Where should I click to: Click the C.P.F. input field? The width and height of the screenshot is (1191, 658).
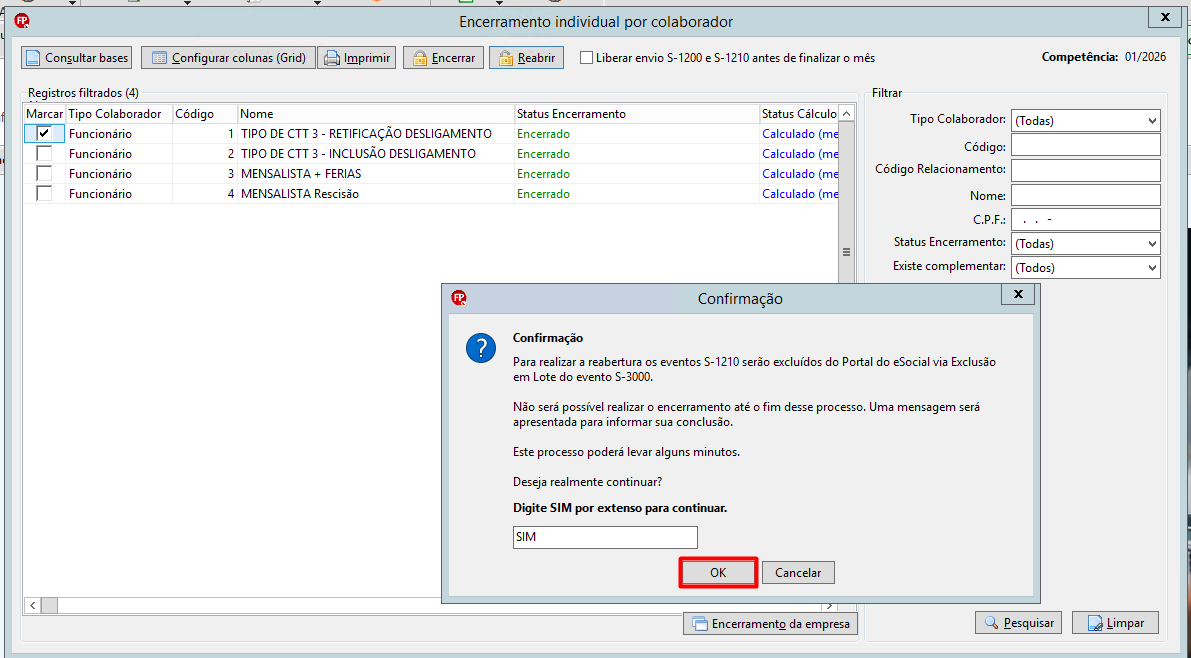pyautogui.click(x=1085, y=220)
